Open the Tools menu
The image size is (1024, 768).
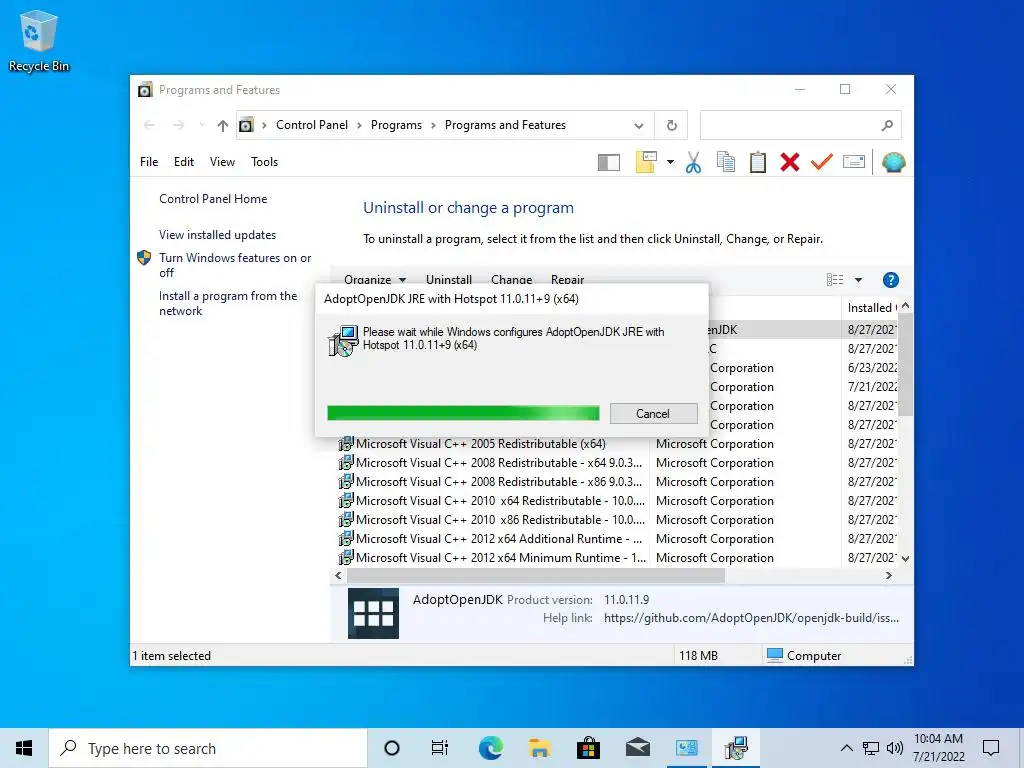point(264,162)
